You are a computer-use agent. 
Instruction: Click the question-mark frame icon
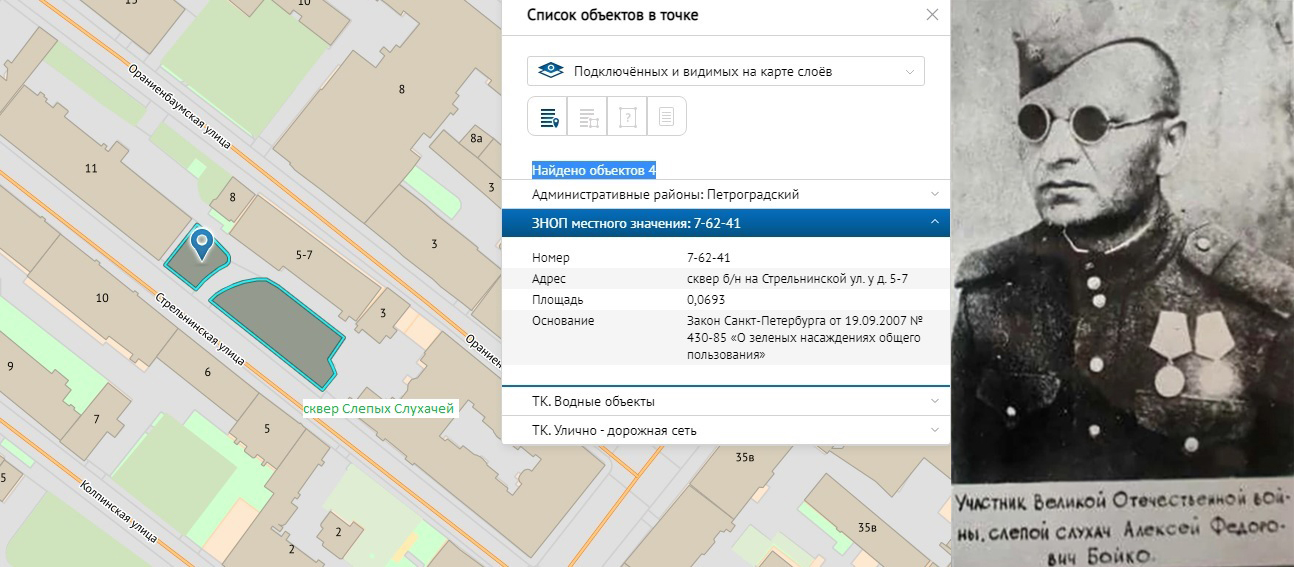point(628,117)
